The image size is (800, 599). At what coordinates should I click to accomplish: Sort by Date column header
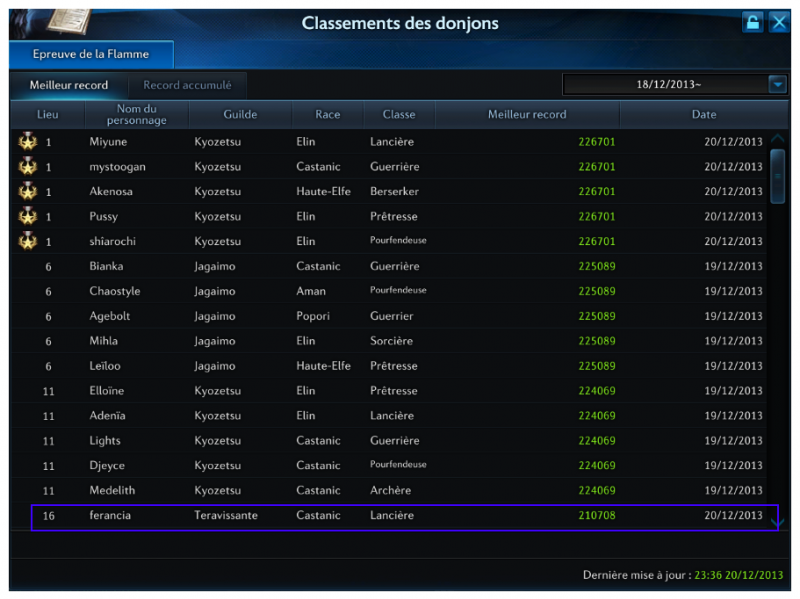[x=703, y=115]
